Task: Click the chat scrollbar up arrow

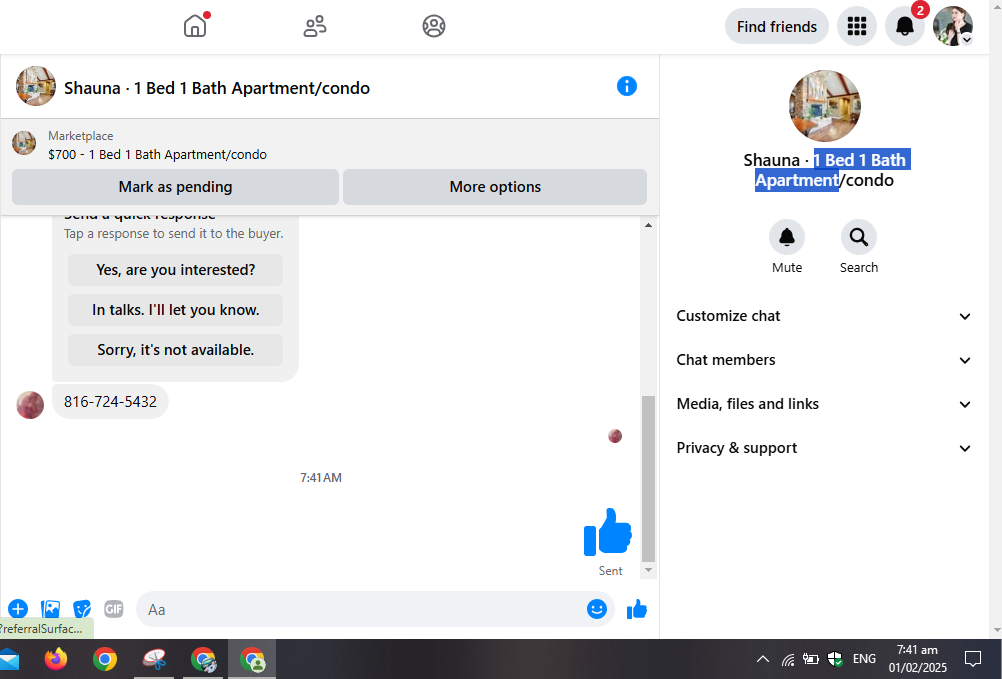Action: point(648,225)
